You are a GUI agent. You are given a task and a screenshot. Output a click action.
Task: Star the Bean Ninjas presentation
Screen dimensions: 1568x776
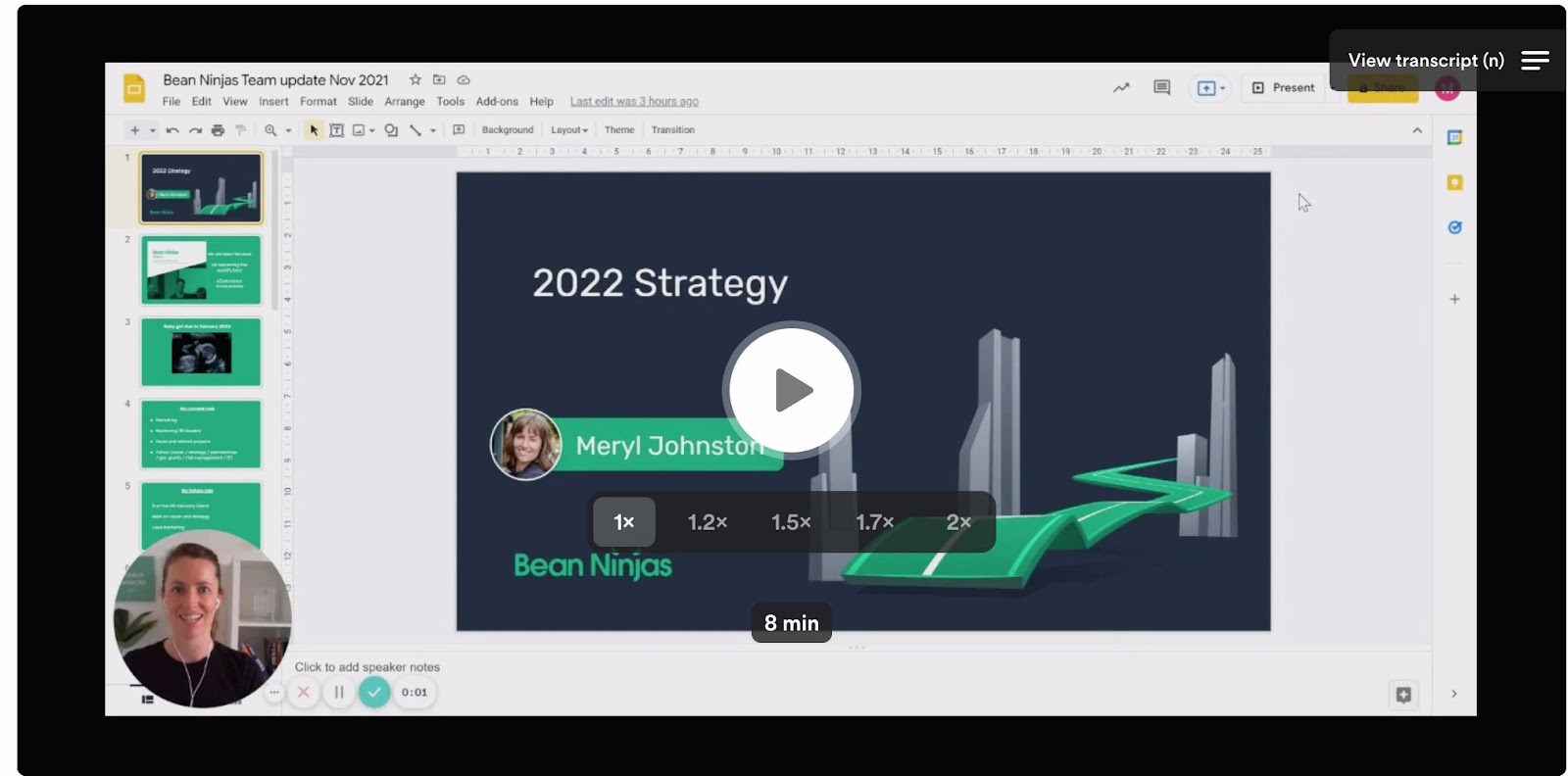[x=416, y=79]
